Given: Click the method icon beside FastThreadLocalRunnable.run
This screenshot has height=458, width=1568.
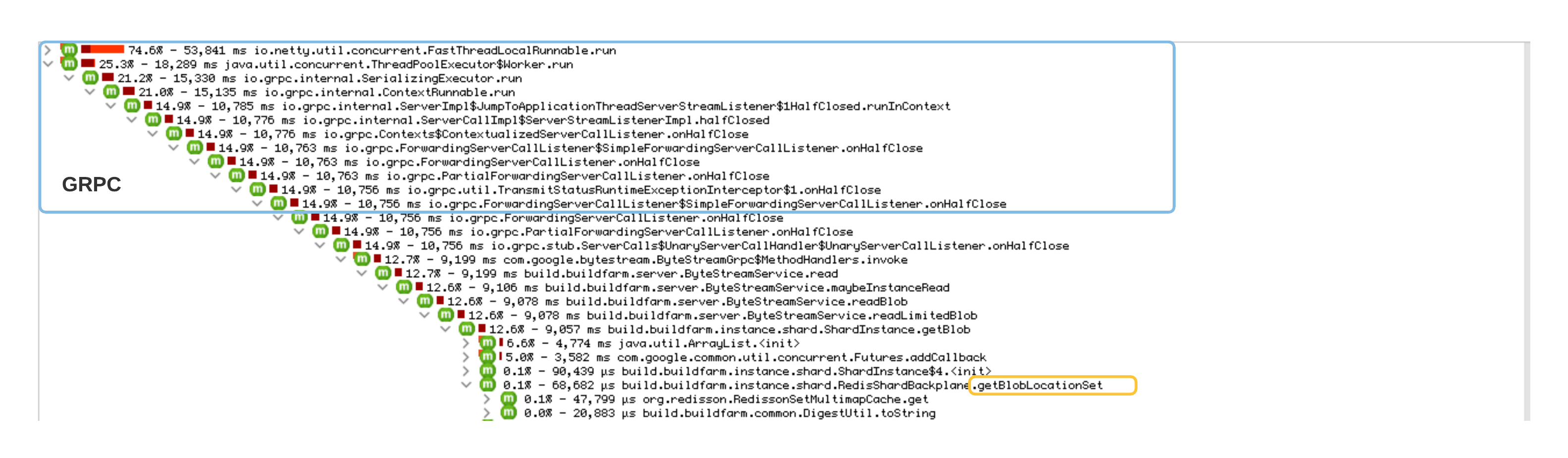Looking at the screenshot, I should click(69, 51).
